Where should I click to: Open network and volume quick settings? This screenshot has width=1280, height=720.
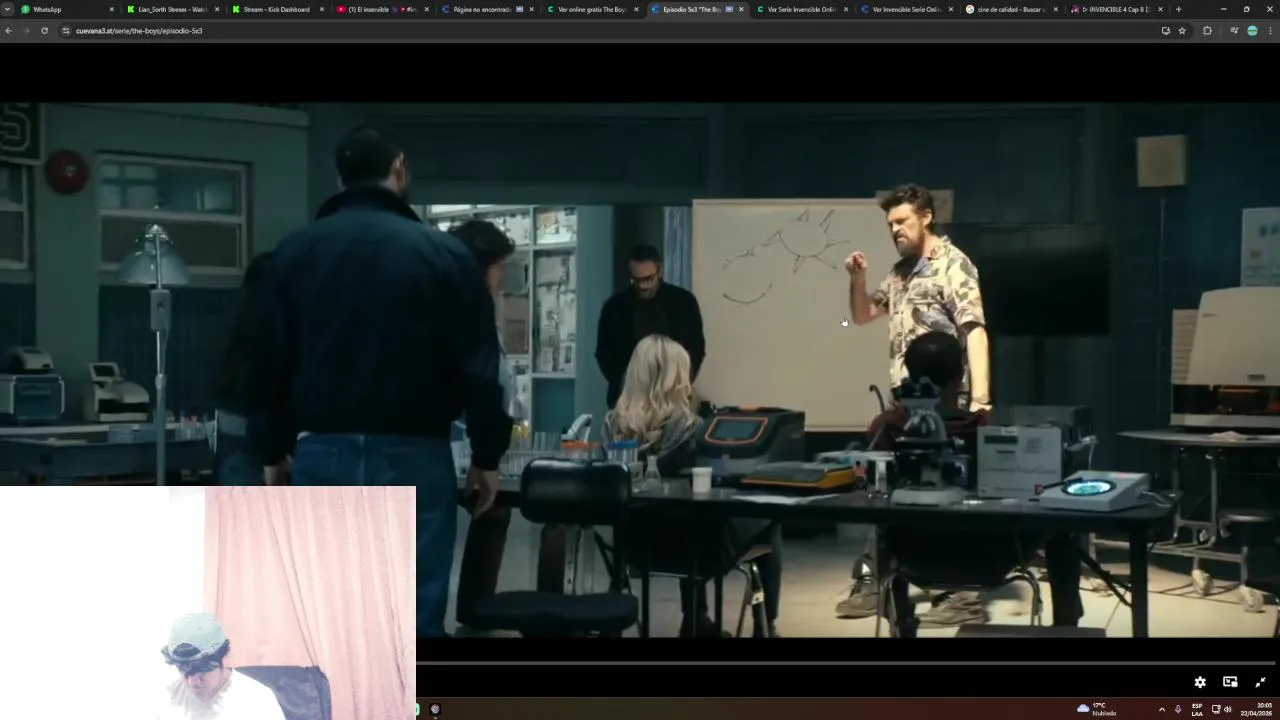[1222, 709]
